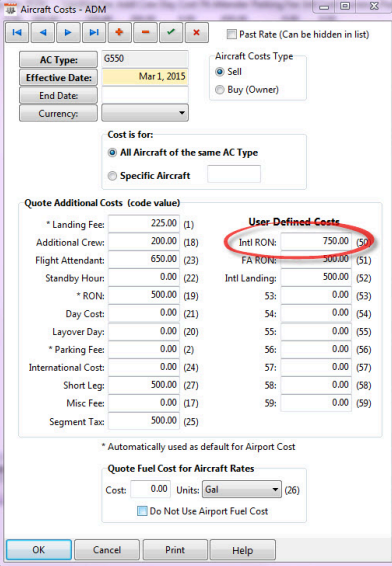Edit user defined cost 53 field

tap(316, 295)
